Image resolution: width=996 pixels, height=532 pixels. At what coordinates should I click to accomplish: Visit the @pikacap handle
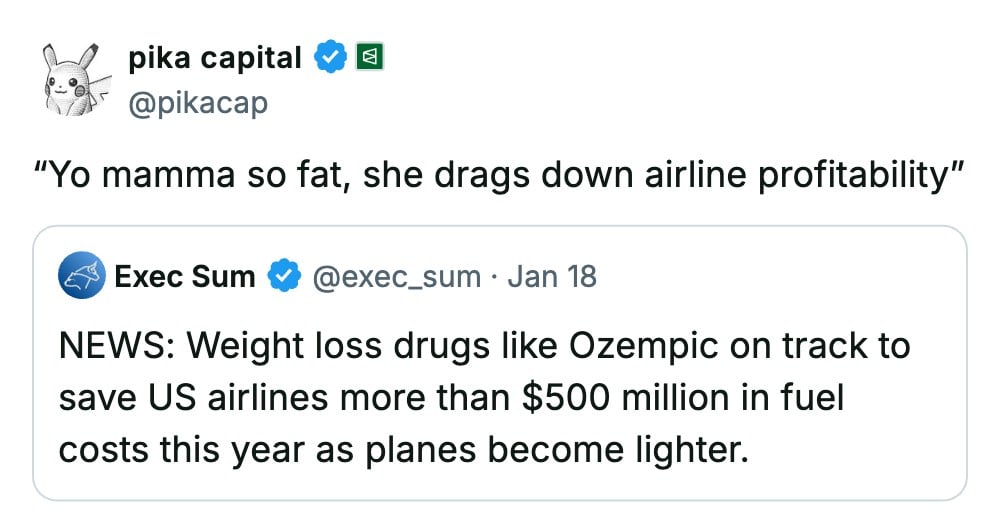pos(198,103)
